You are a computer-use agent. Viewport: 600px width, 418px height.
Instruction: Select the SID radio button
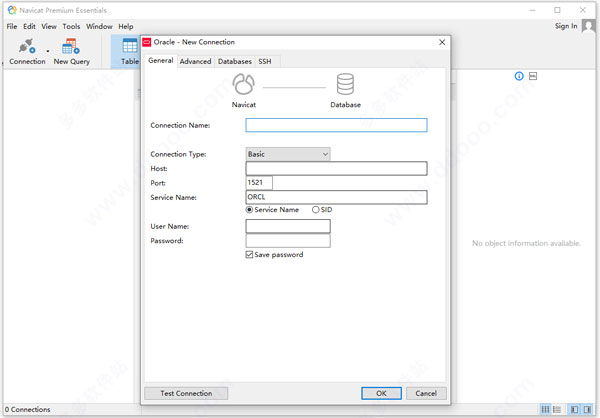point(315,210)
